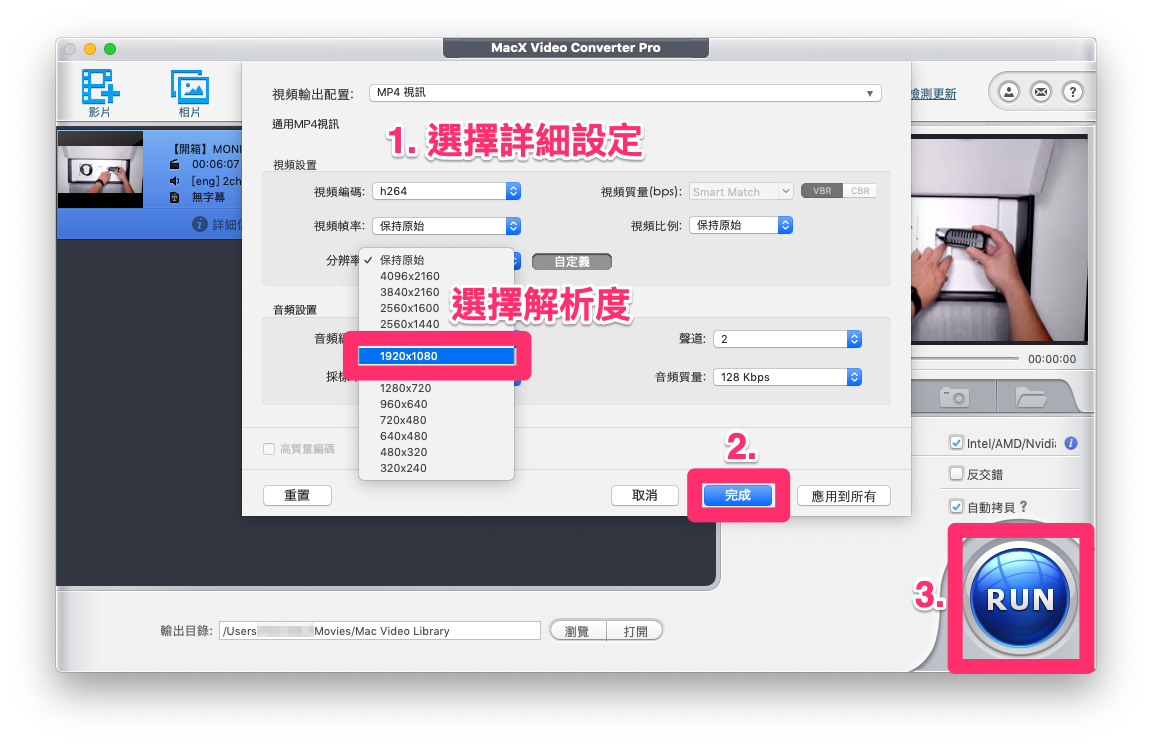This screenshot has height=746, width=1152.
Task: Click the question mark beside 自動拷貝
Action: (x=1023, y=507)
